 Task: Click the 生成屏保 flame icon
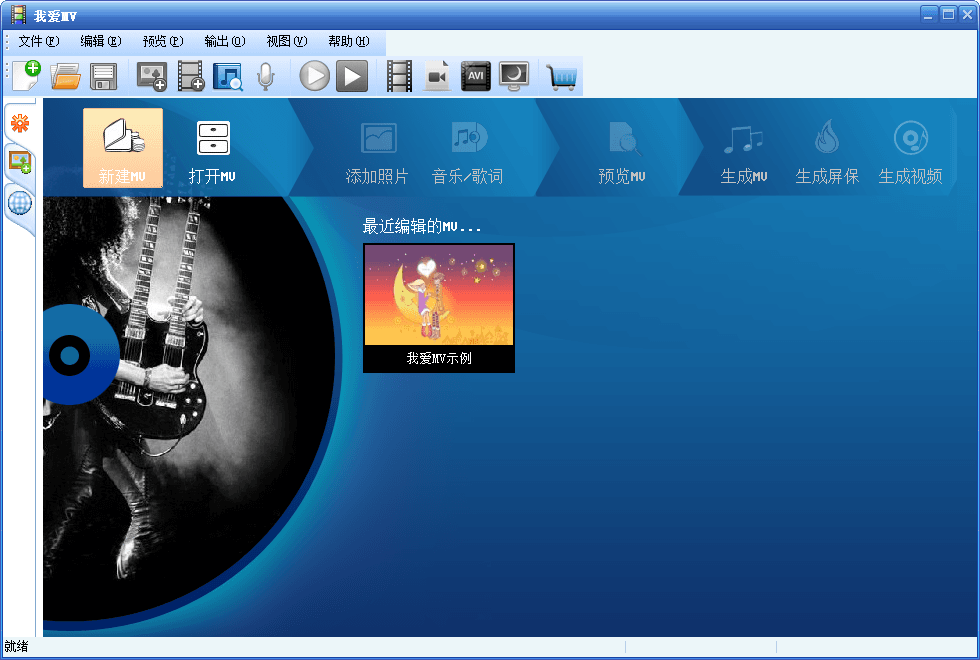(x=826, y=137)
